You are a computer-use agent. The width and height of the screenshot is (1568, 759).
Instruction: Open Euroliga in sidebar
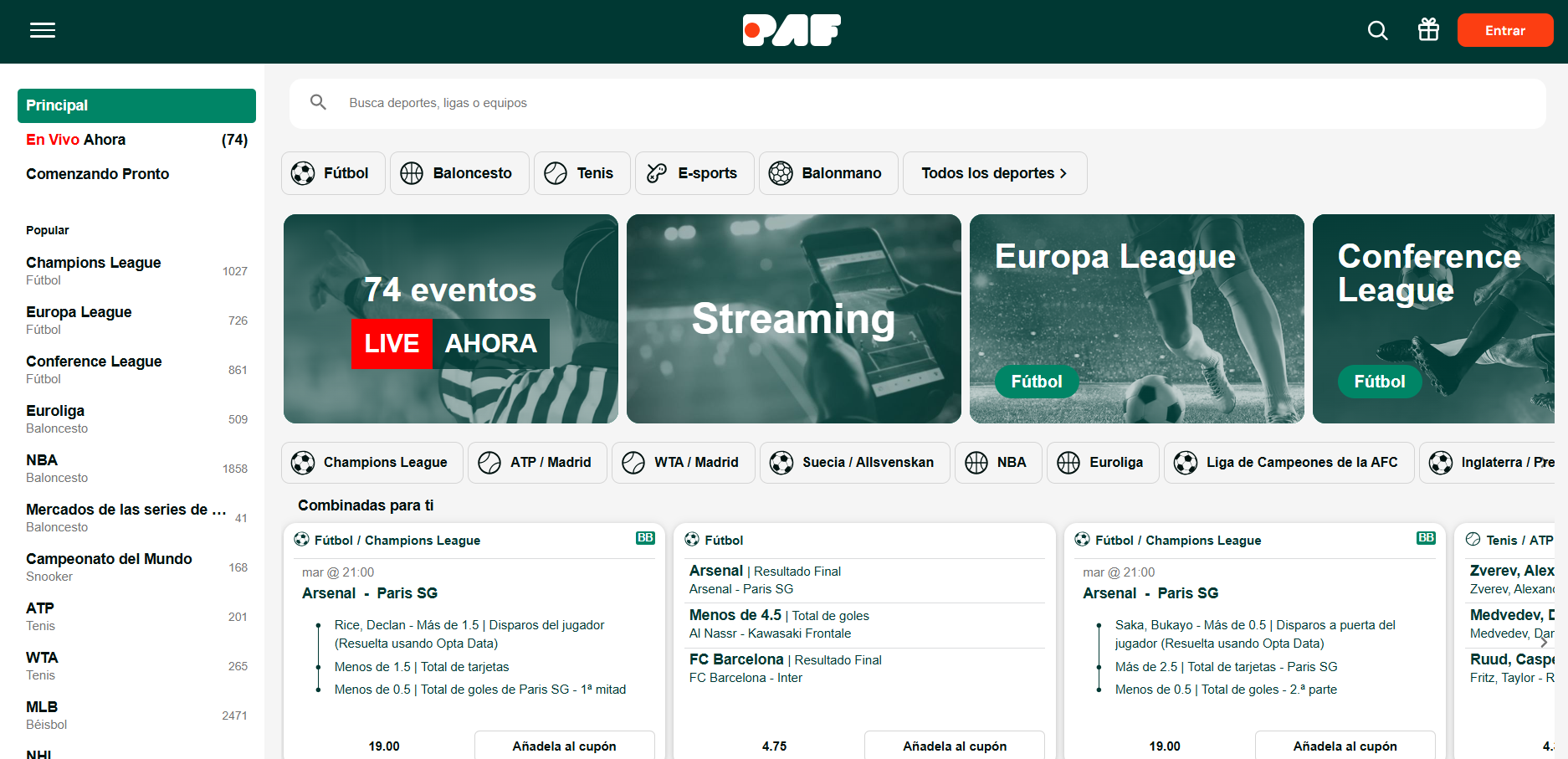coord(136,418)
